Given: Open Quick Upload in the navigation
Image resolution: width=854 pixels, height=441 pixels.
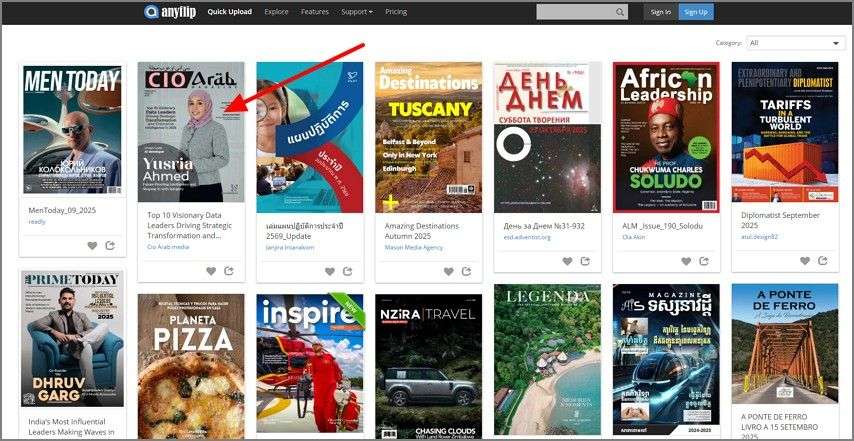Looking at the screenshot, I should point(229,11).
